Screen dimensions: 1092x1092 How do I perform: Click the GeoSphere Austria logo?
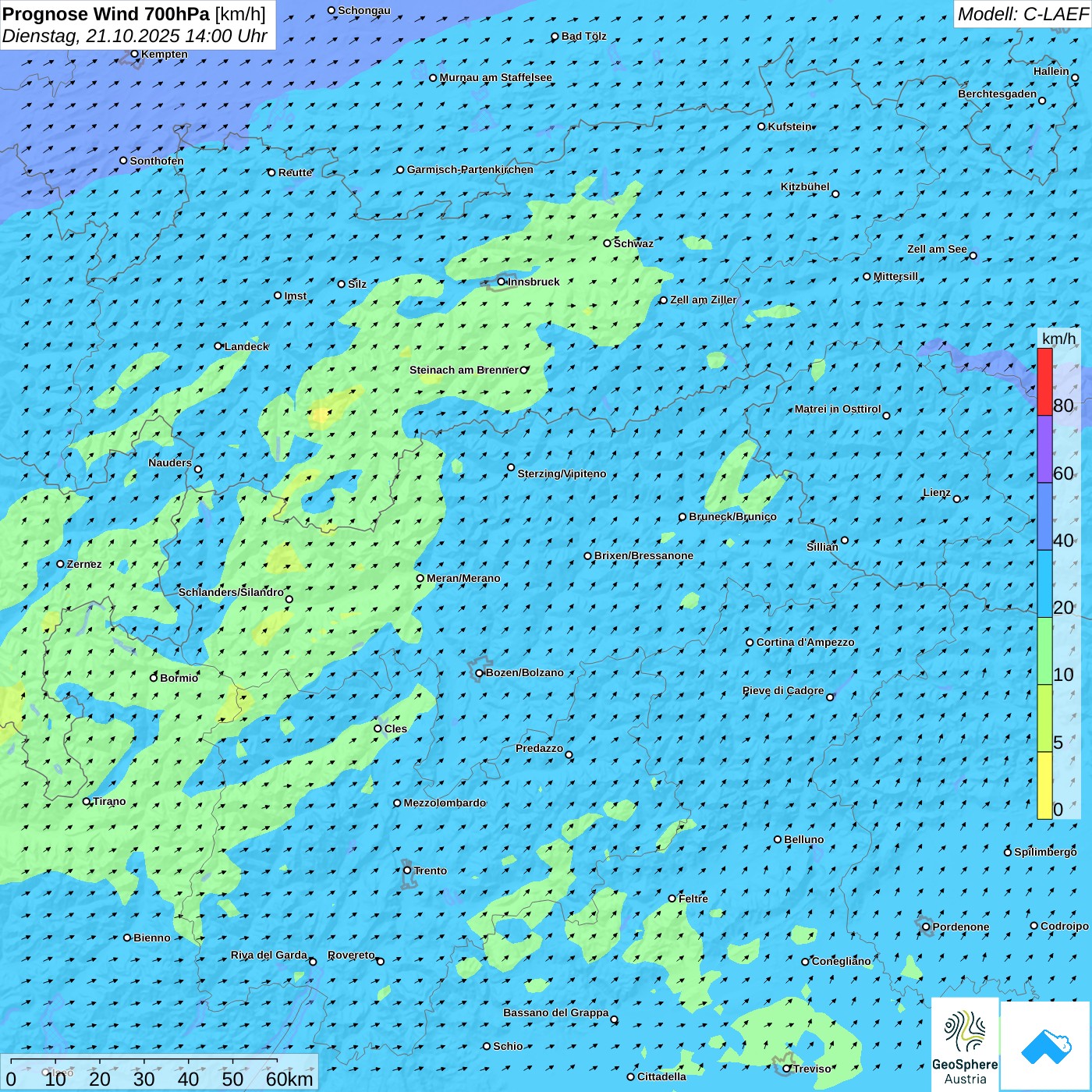(965, 1044)
